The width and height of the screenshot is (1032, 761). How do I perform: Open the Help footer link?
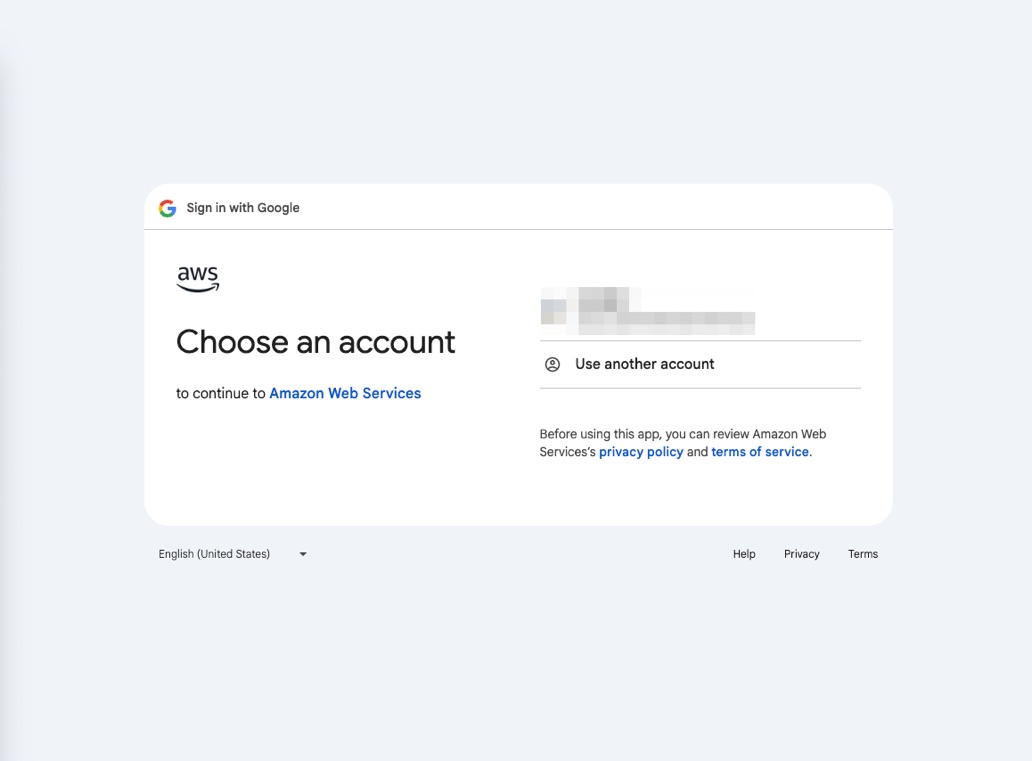click(x=744, y=554)
